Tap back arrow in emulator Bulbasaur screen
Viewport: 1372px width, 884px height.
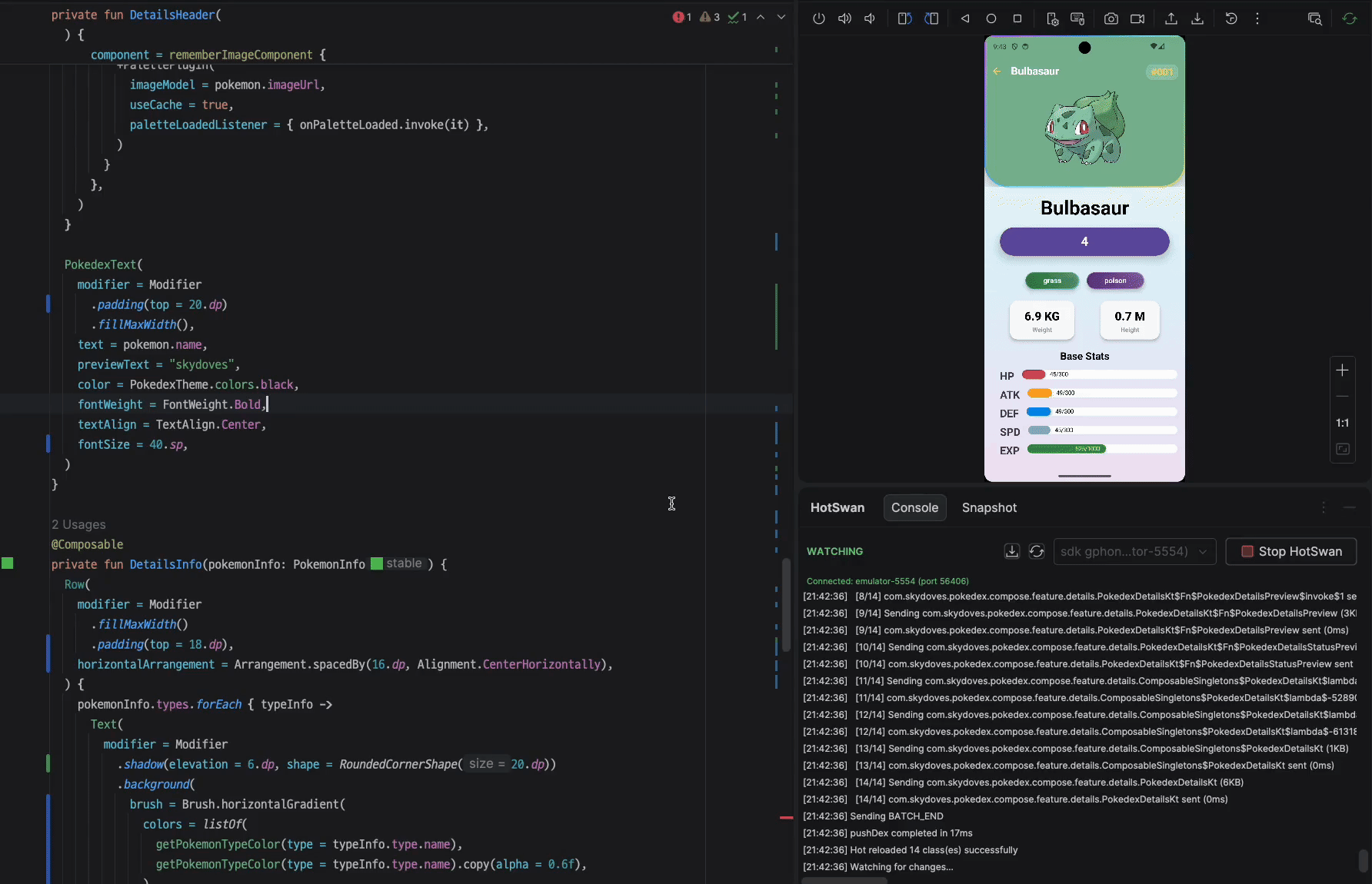tap(997, 71)
